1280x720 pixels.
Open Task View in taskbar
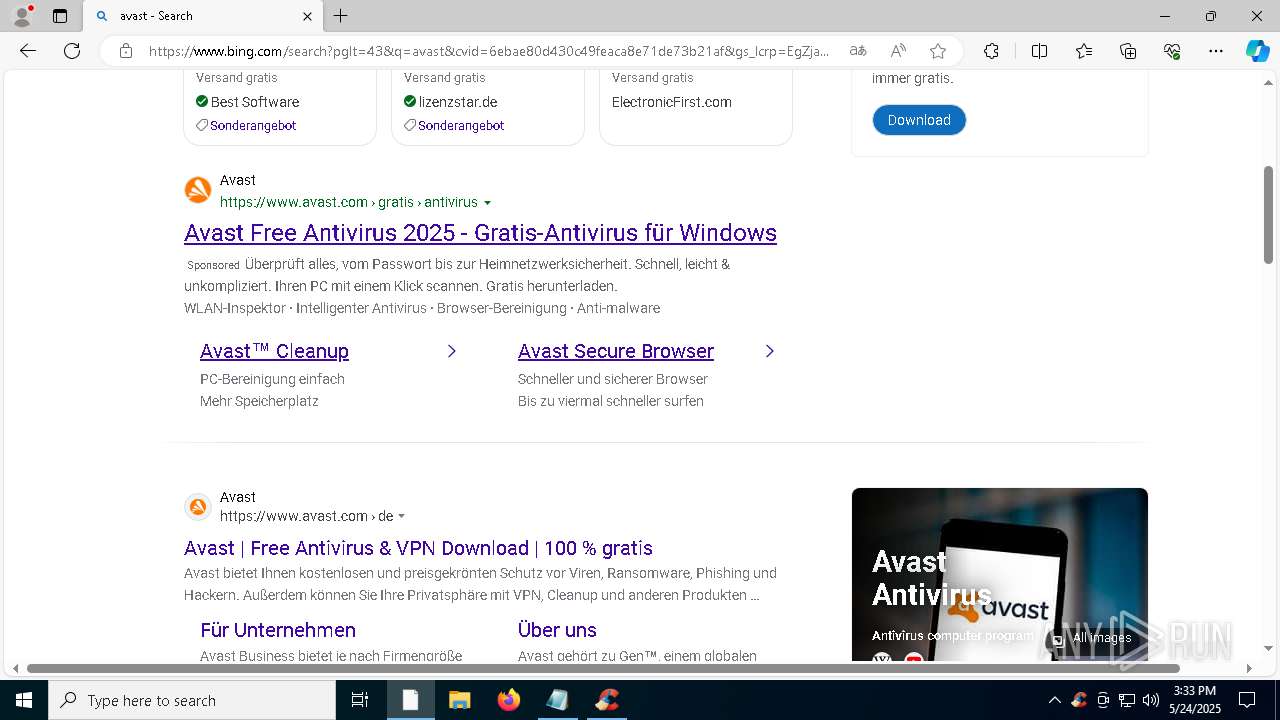tap(360, 700)
